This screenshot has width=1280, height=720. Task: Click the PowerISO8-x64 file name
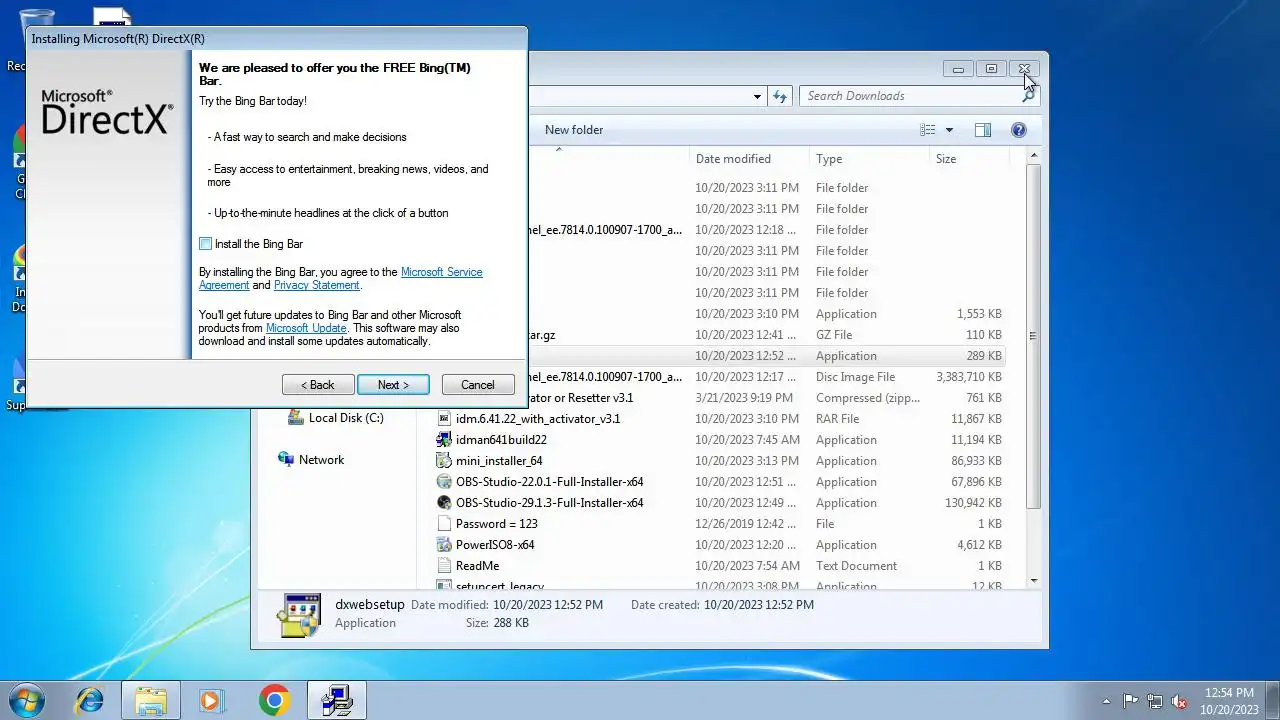click(x=495, y=545)
